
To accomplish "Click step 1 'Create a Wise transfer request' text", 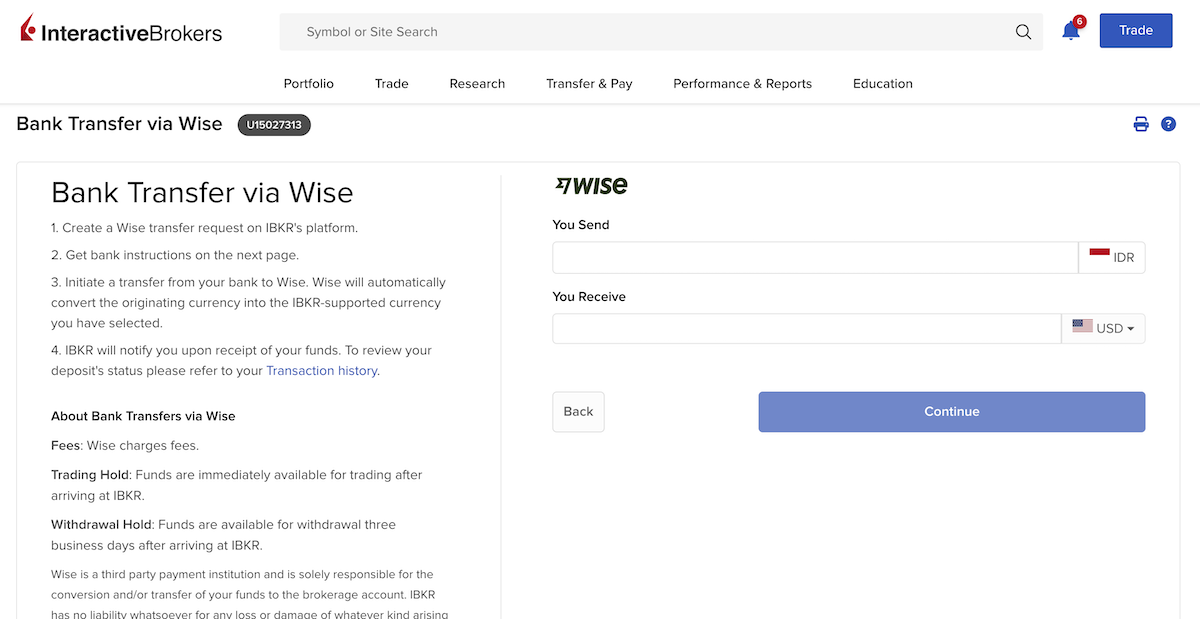I will tap(204, 228).
